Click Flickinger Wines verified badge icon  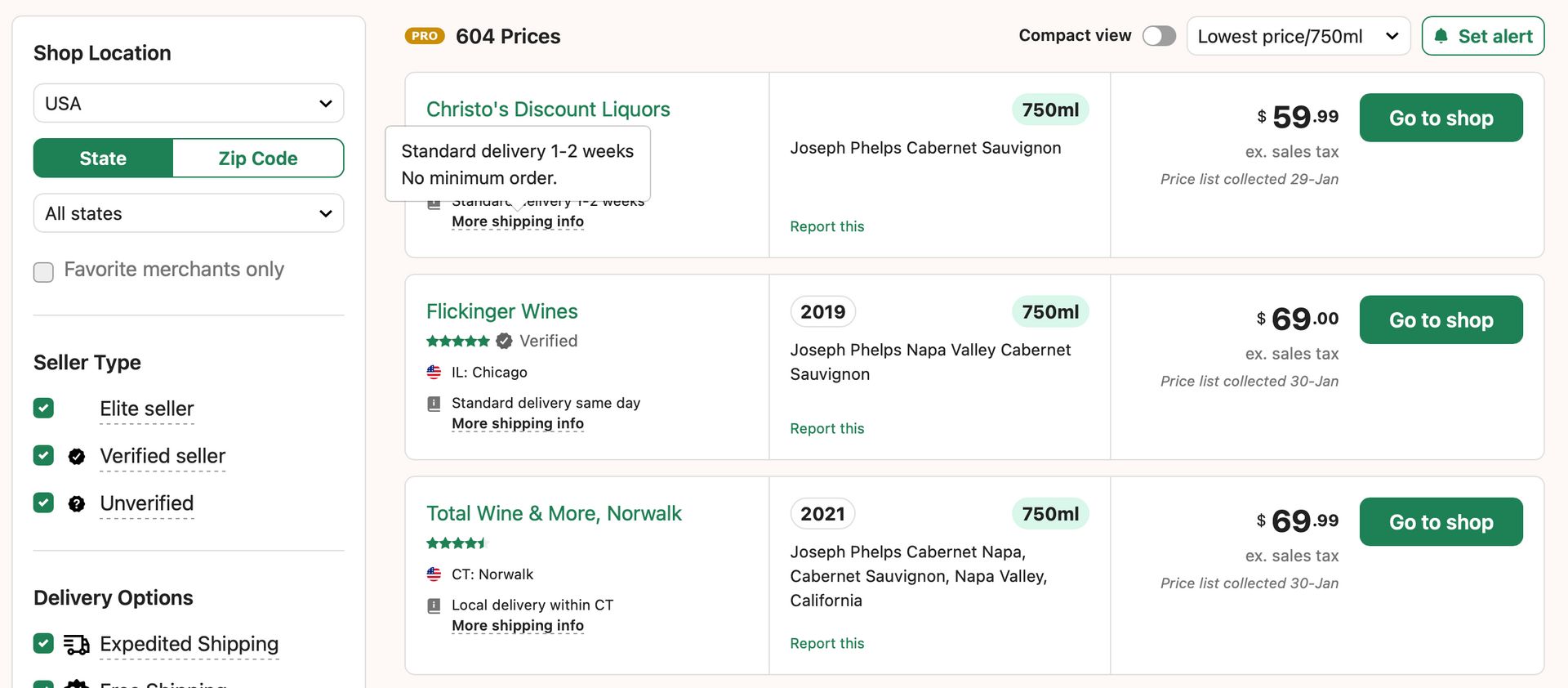(x=505, y=341)
